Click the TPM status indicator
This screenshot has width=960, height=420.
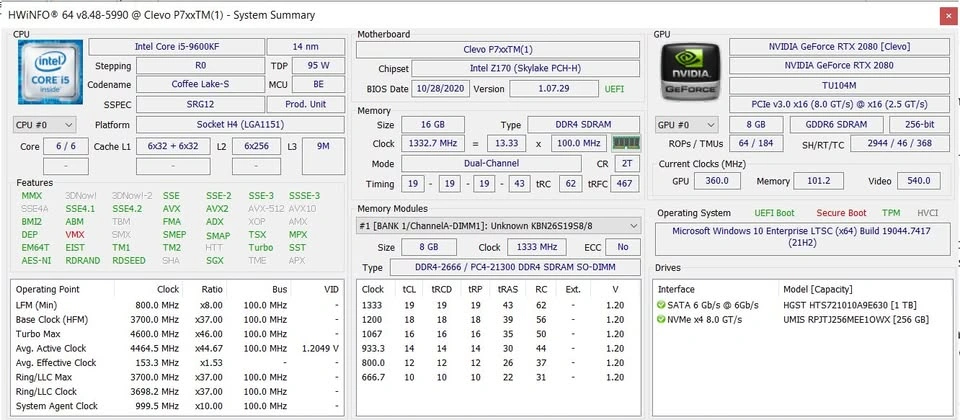click(891, 213)
